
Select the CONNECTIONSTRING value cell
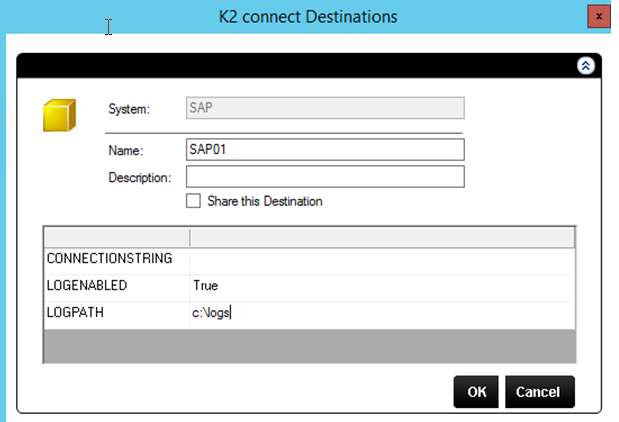click(x=382, y=259)
